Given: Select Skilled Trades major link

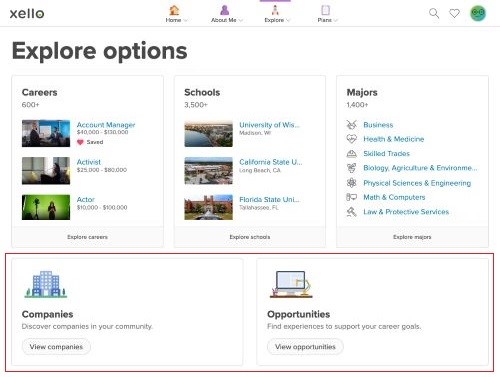Looking at the screenshot, I should click(386, 154).
